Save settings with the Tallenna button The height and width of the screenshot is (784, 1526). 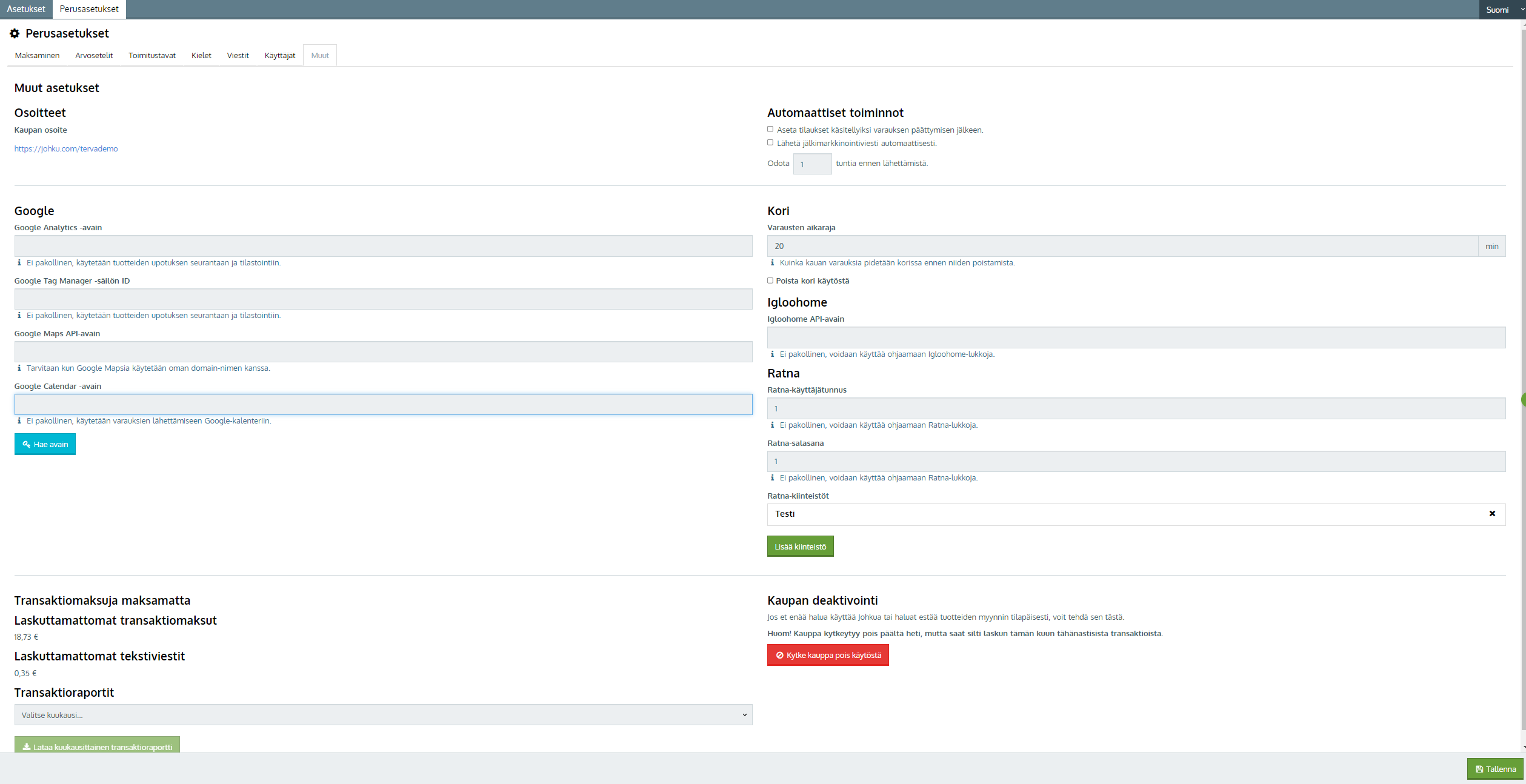(x=1494, y=769)
